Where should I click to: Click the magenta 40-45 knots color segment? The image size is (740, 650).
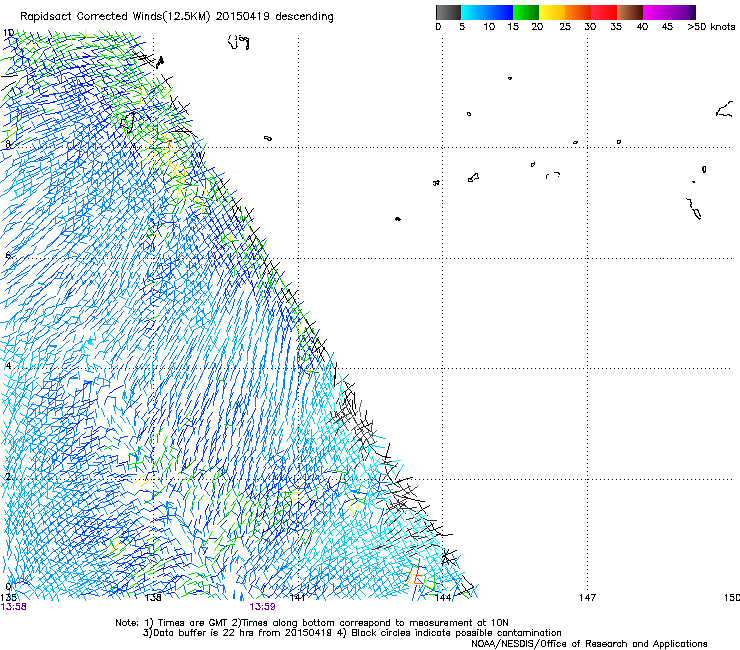point(669,12)
